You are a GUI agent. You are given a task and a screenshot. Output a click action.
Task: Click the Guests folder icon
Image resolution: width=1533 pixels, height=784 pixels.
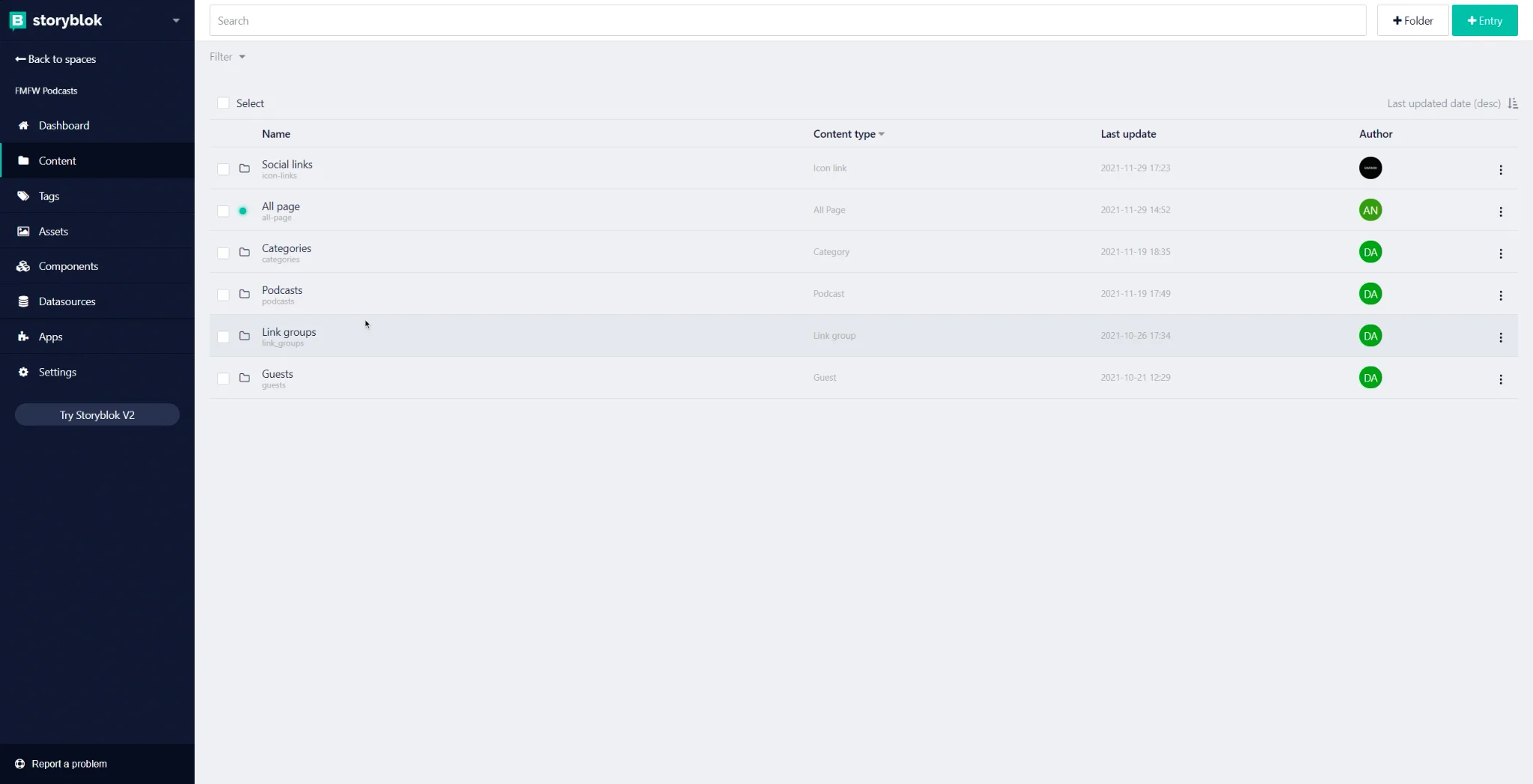pyautogui.click(x=244, y=378)
